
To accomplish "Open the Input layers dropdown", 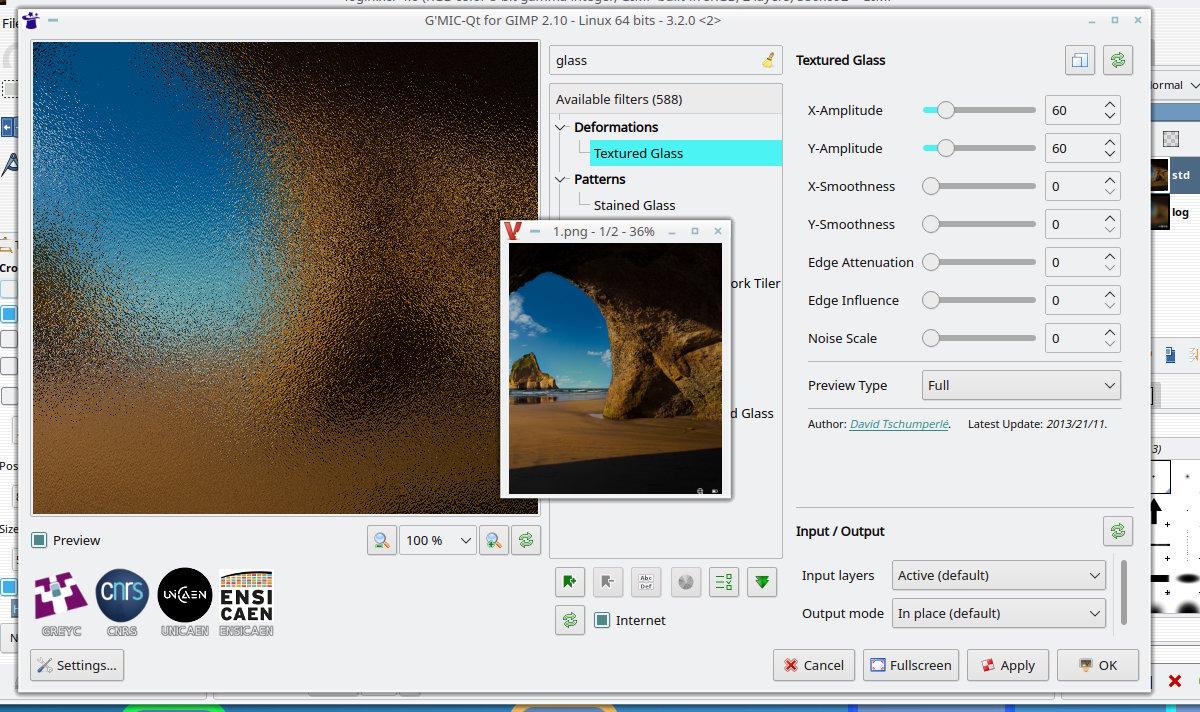I will pos(999,575).
